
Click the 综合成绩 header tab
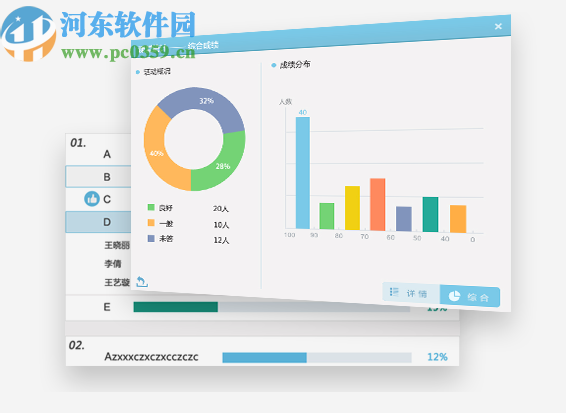pos(203,45)
